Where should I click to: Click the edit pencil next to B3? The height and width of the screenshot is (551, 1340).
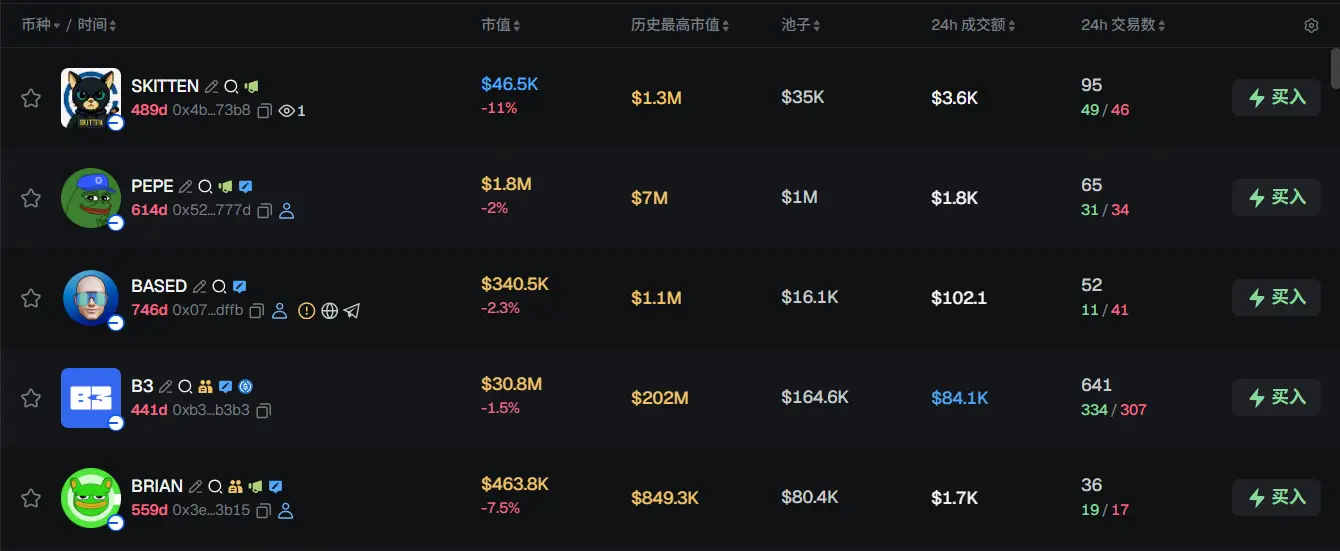pos(166,387)
